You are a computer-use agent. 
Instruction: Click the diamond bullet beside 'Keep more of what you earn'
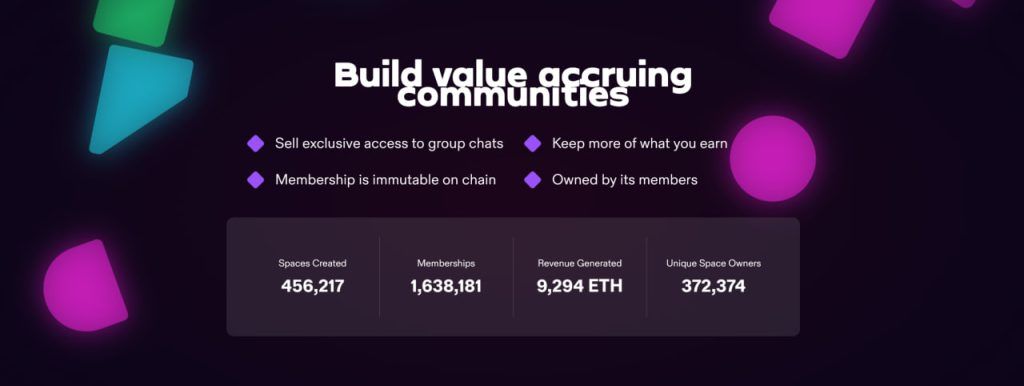click(532, 144)
